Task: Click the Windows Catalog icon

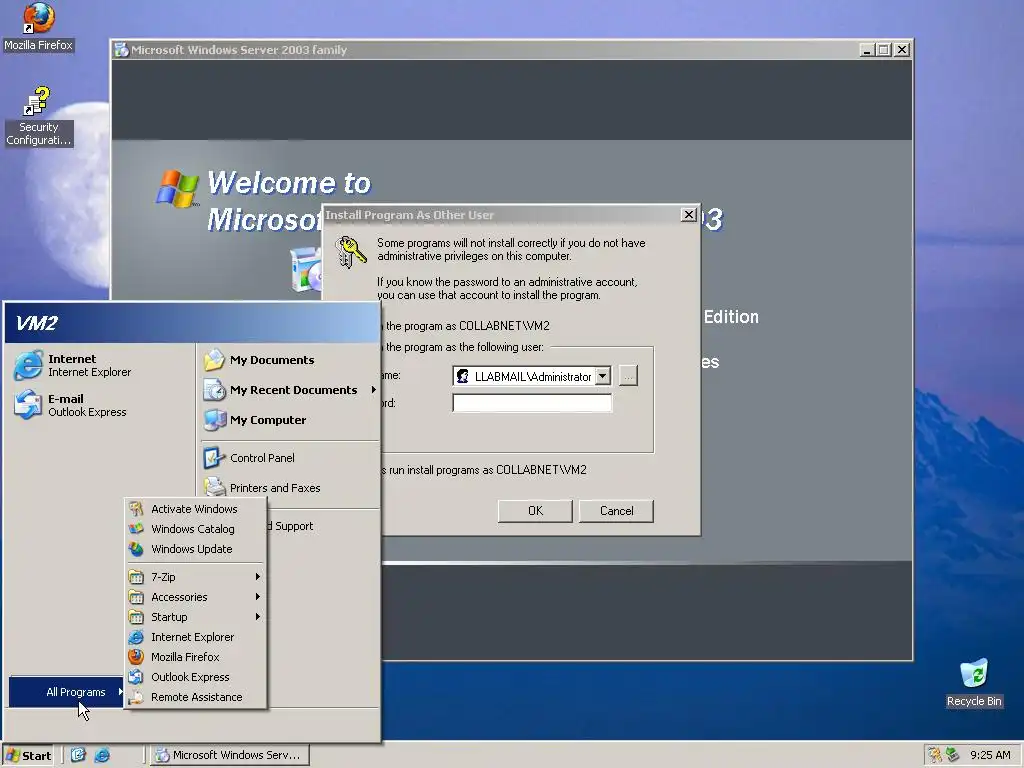Action: click(x=136, y=529)
